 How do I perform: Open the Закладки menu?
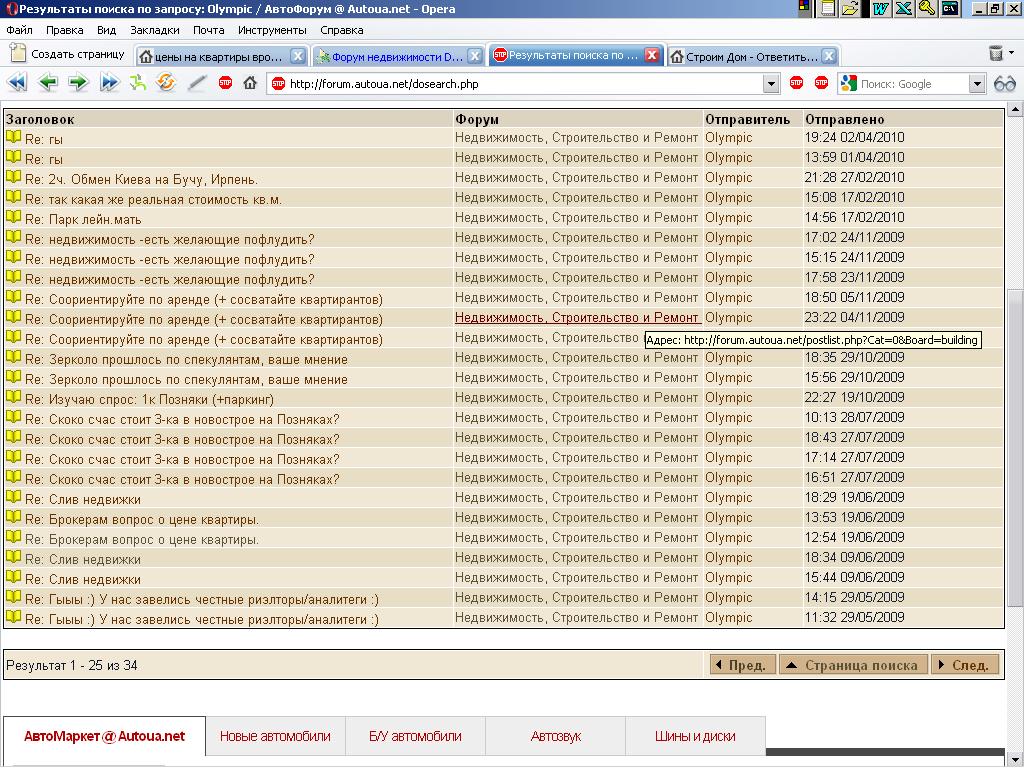155,30
